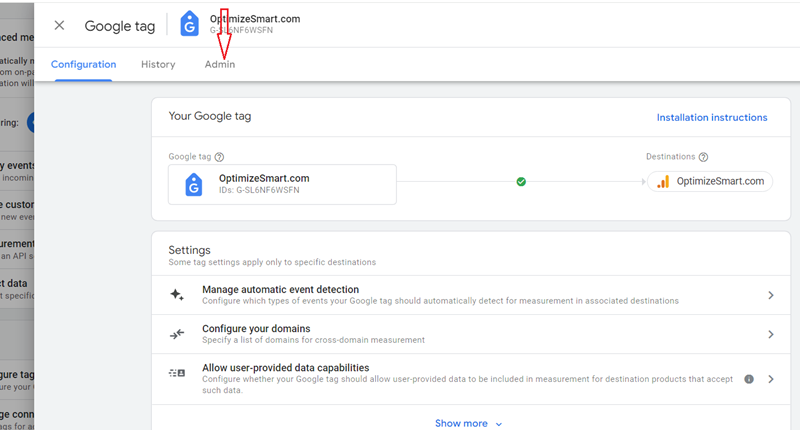800x430 pixels.
Task: Open Installation instructions link
Action: coord(712,117)
